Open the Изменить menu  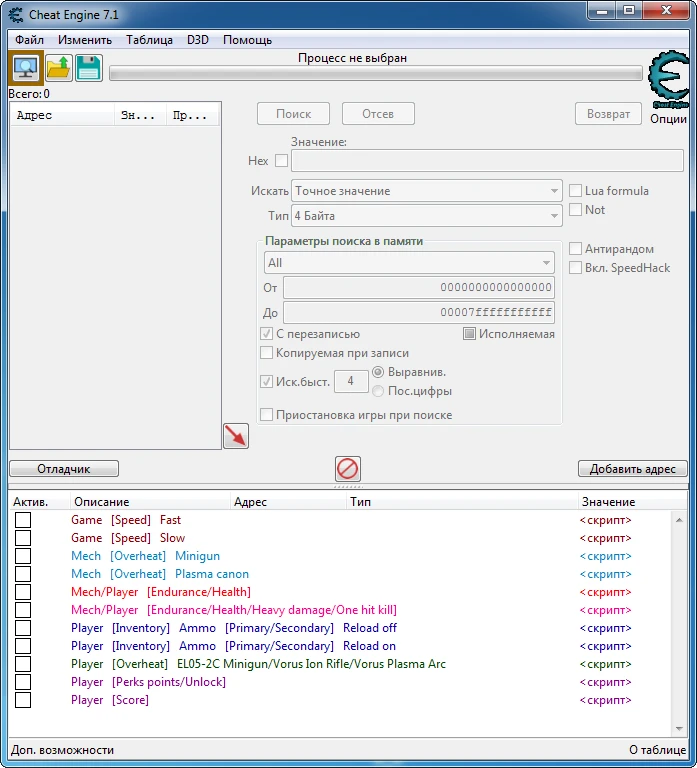click(85, 40)
